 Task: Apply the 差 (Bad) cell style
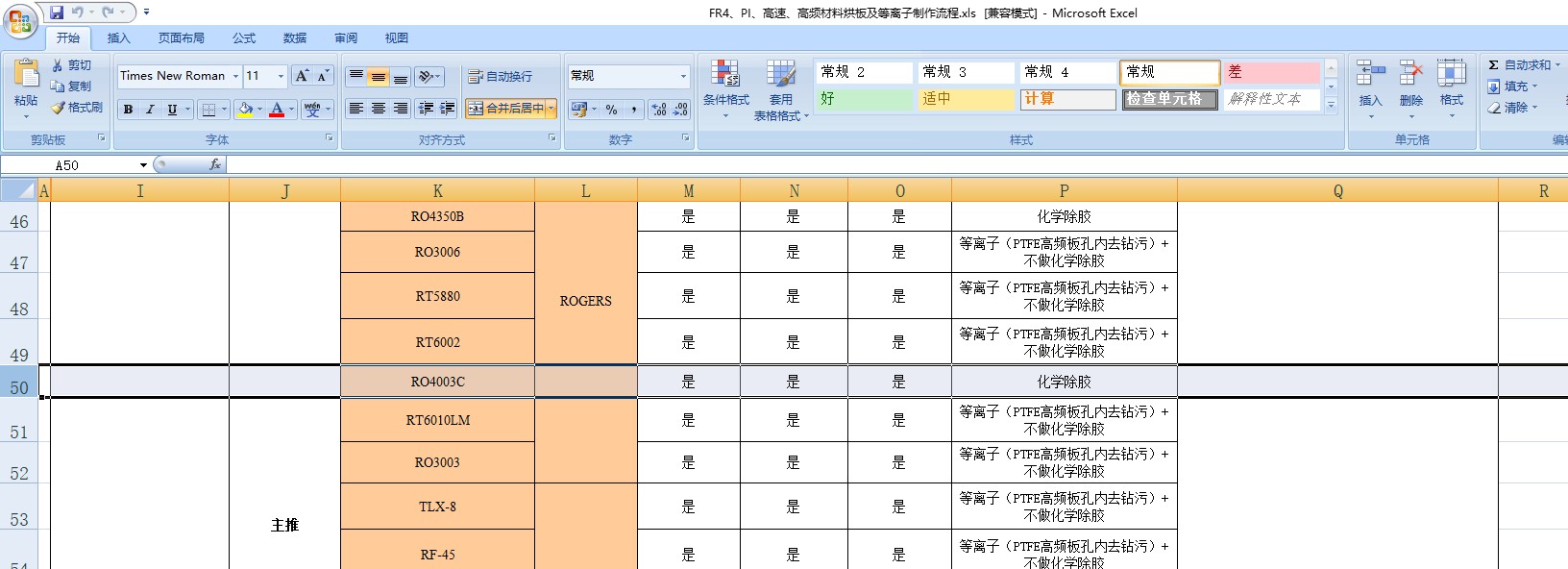coord(1272,72)
